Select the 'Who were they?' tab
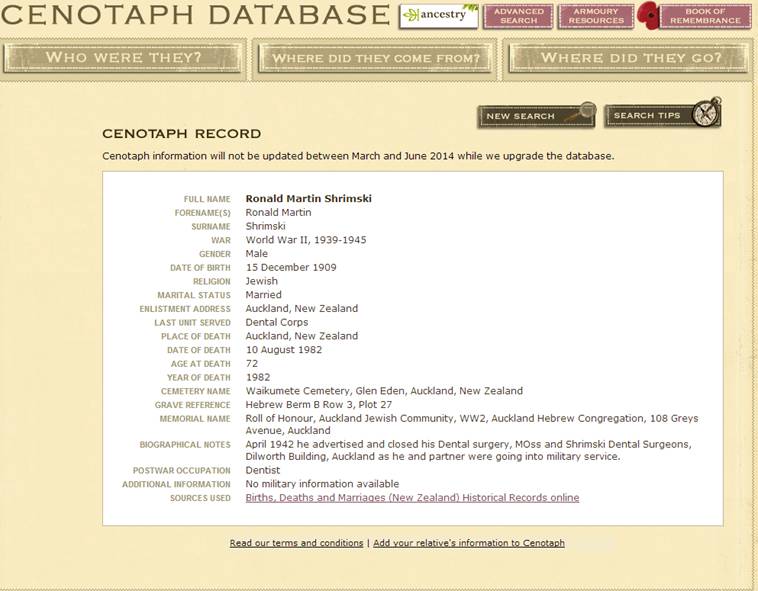Image resolution: width=758 pixels, height=591 pixels. pyautogui.click(x=123, y=58)
